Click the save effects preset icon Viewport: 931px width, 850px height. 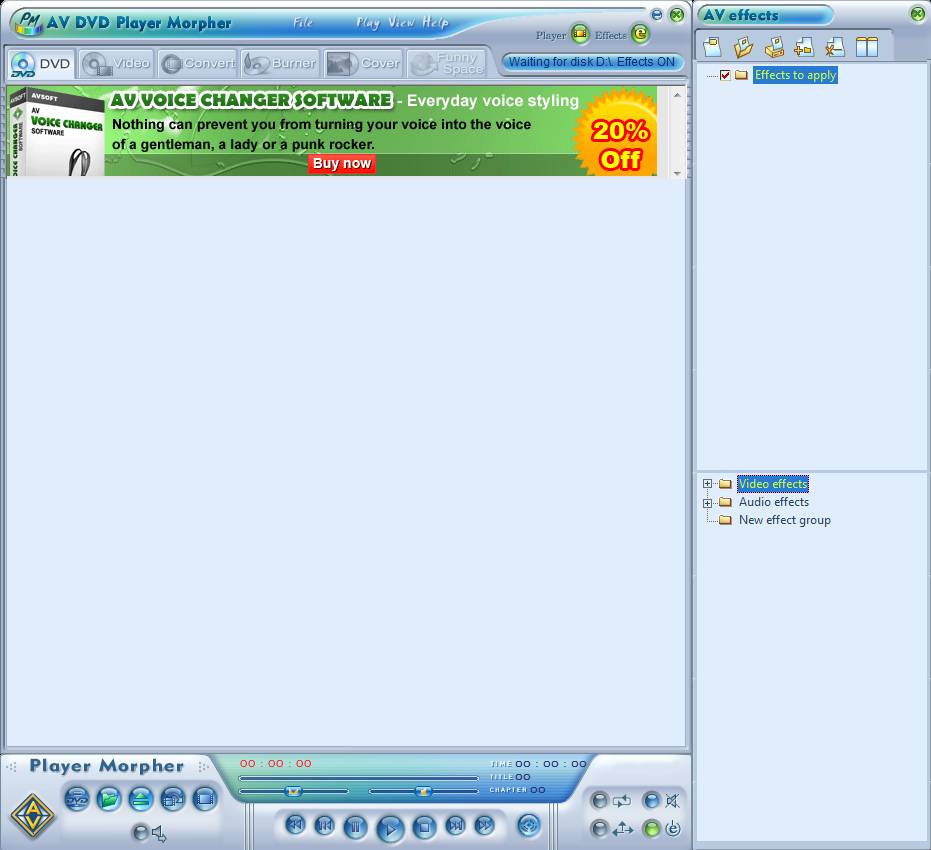click(774, 46)
